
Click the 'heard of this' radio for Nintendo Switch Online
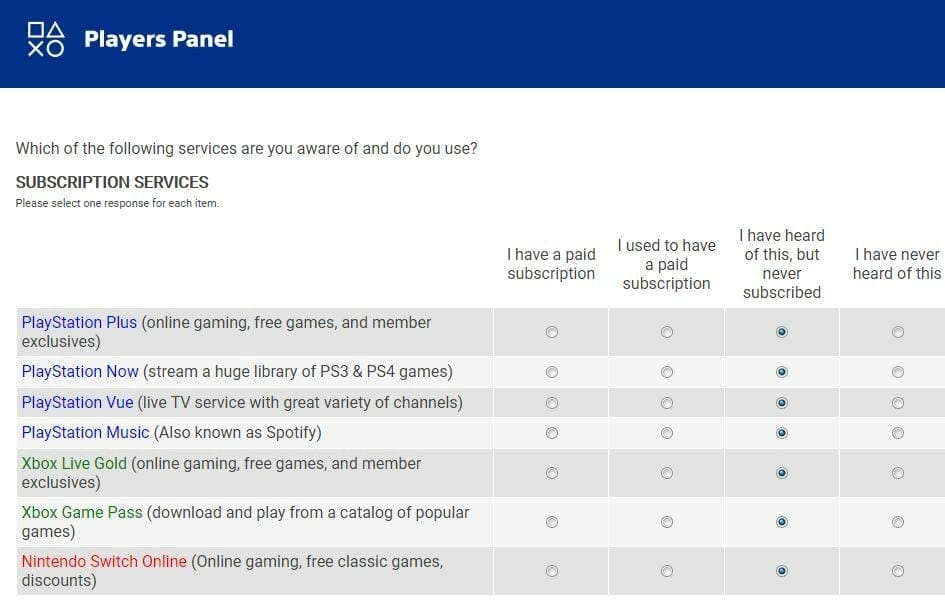[x=782, y=571]
